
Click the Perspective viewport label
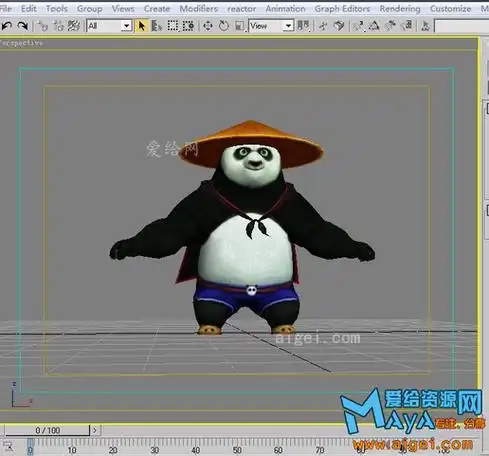21,43
